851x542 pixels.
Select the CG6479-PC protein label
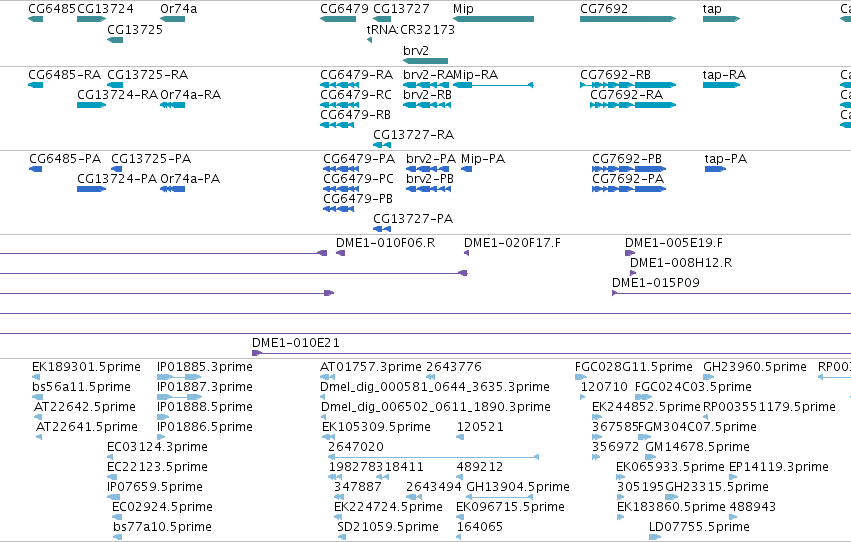tap(358, 179)
